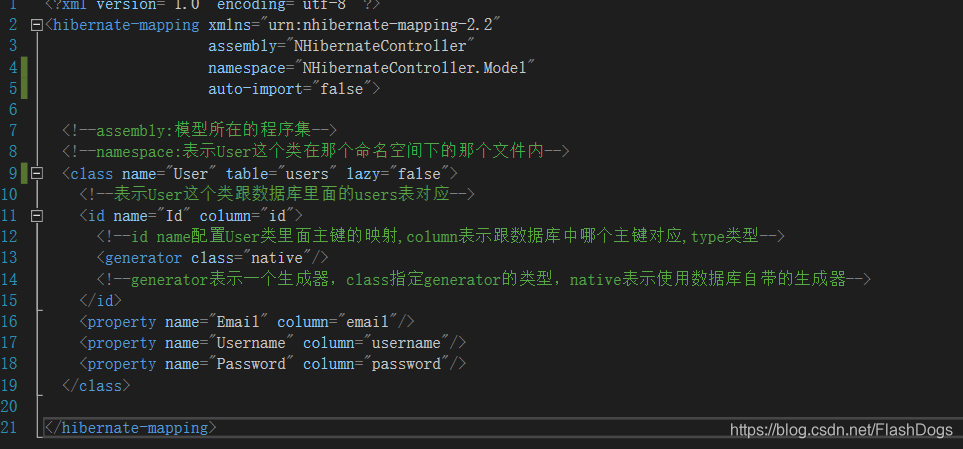The image size is (963, 449).
Task: Click namespace value "NHibernateController.Model"
Action: (415, 68)
